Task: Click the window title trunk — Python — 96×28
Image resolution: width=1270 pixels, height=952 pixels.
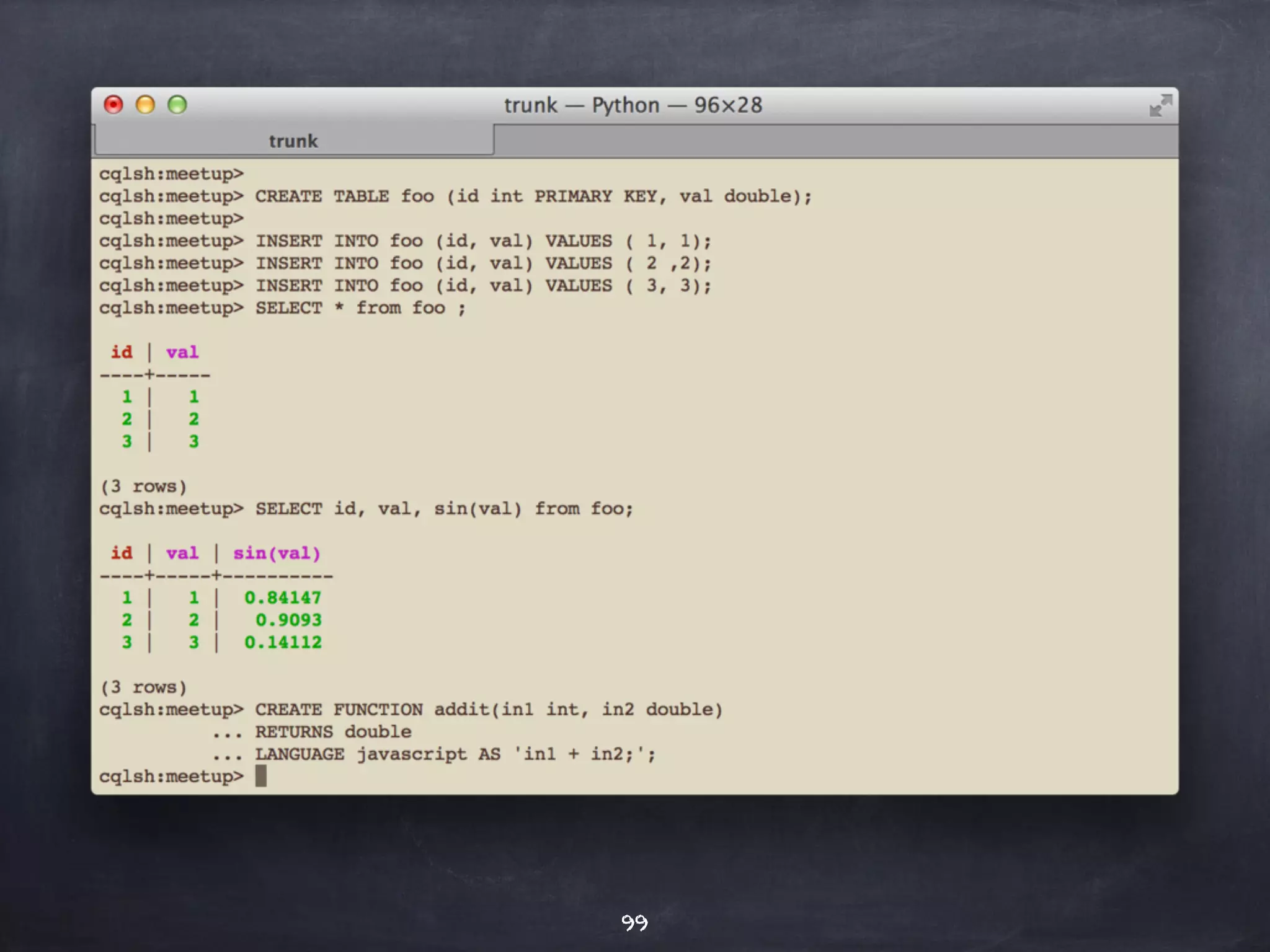Action: [633, 105]
